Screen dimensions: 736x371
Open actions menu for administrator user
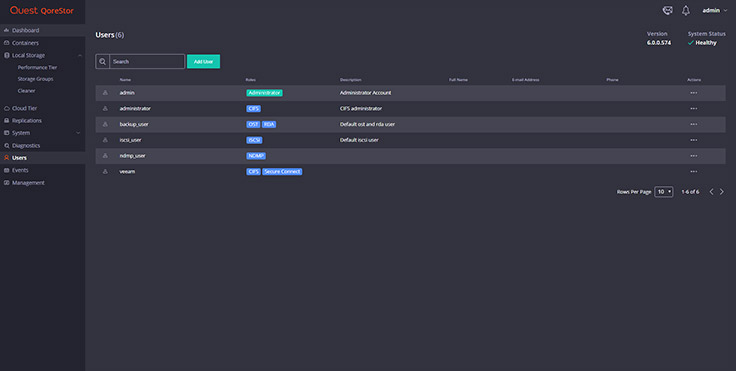click(x=693, y=108)
